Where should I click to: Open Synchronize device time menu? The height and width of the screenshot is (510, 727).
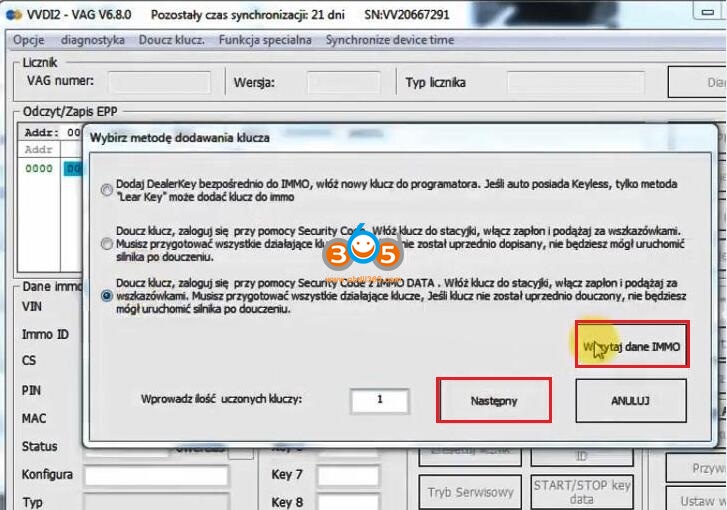(390, 40)
